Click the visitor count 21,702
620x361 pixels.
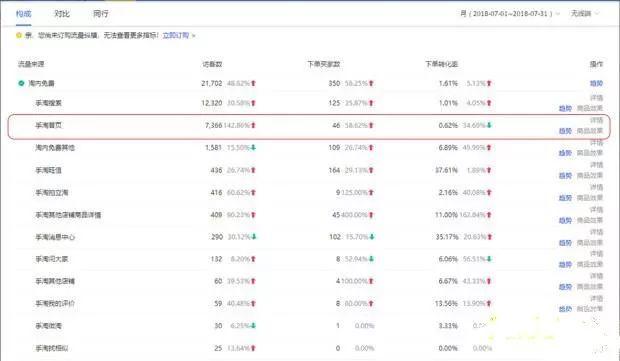212,83
